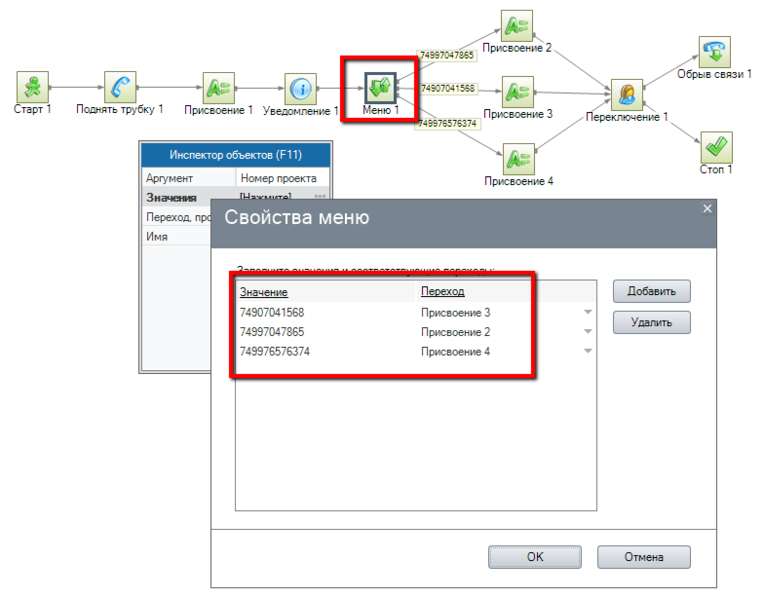Open transition dropdown for Присвоение 2 row
The image size is (764, 599).
pos(588,332)
